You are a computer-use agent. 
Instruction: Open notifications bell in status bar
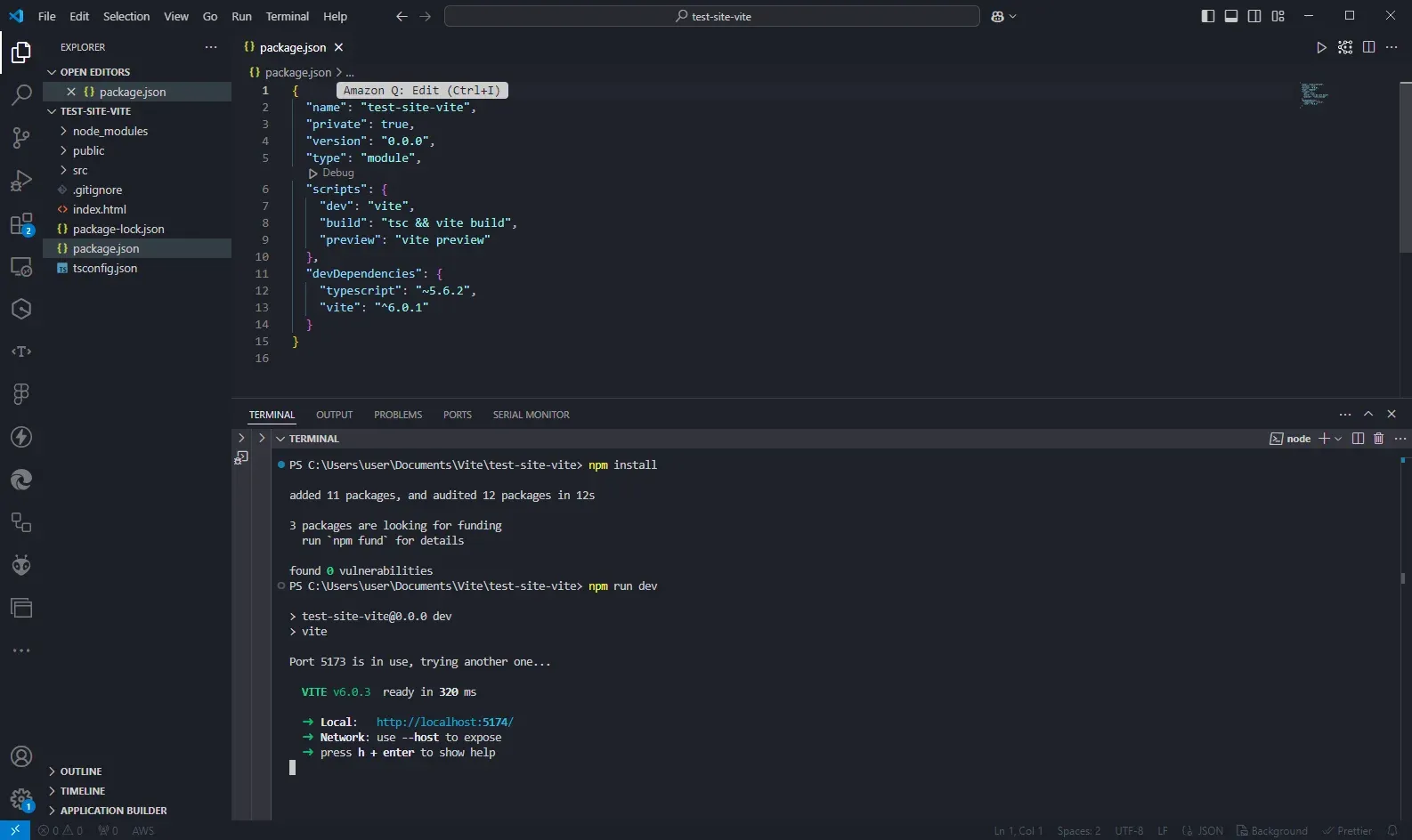(x=1392, y=830)
